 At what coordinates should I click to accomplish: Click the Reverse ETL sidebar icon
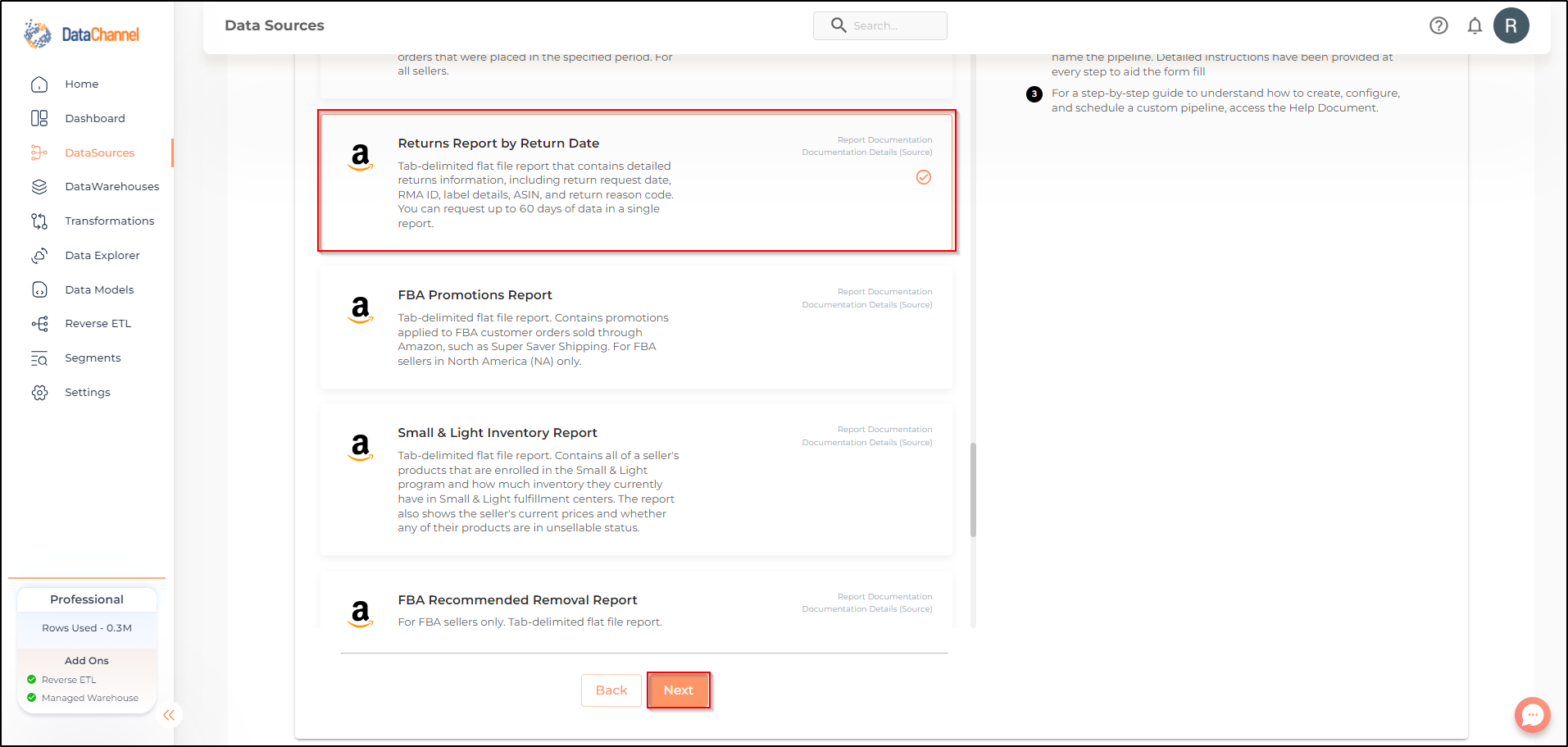[x=39, y=324]
